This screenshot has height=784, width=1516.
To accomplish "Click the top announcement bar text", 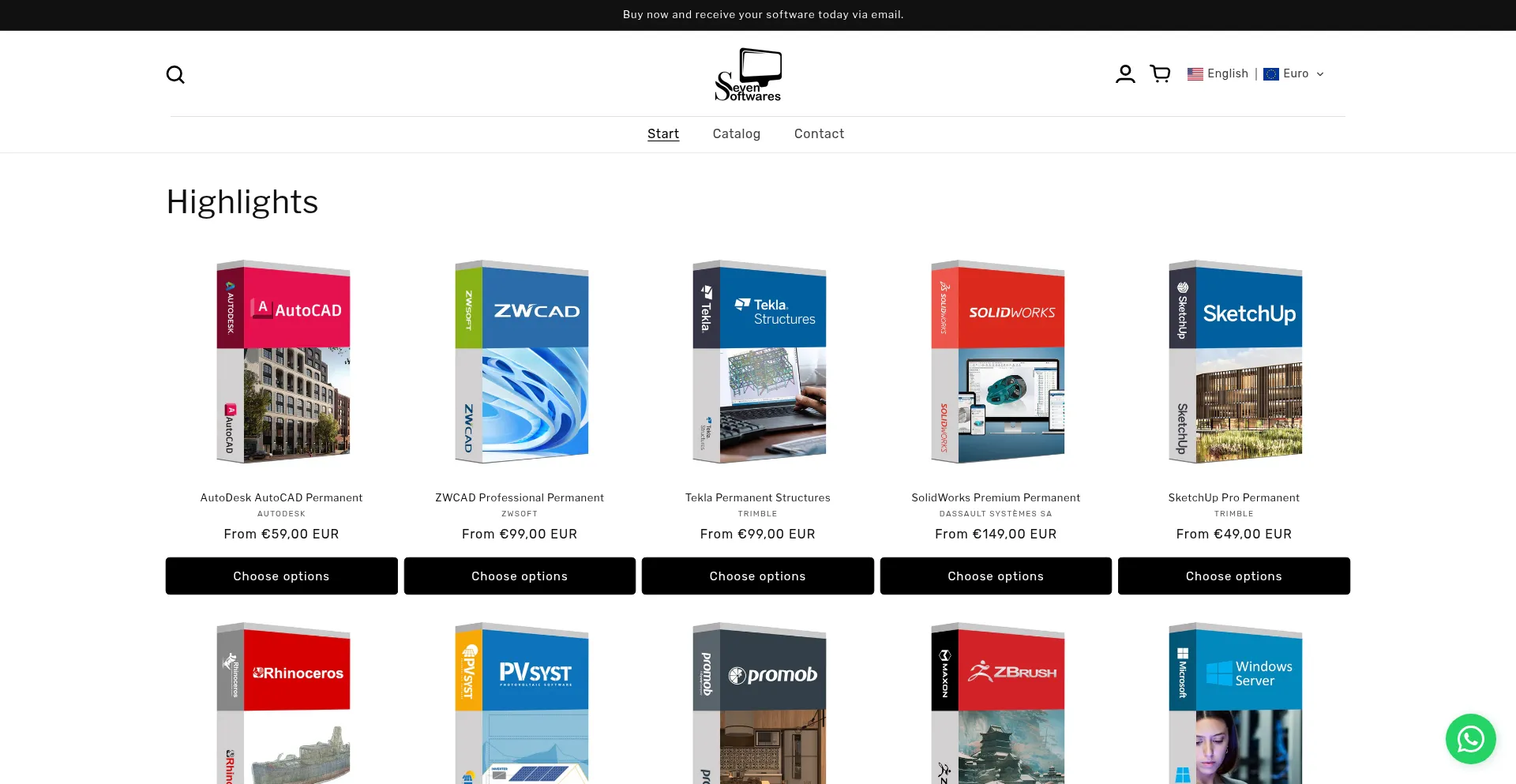I will tap(763, 15).
